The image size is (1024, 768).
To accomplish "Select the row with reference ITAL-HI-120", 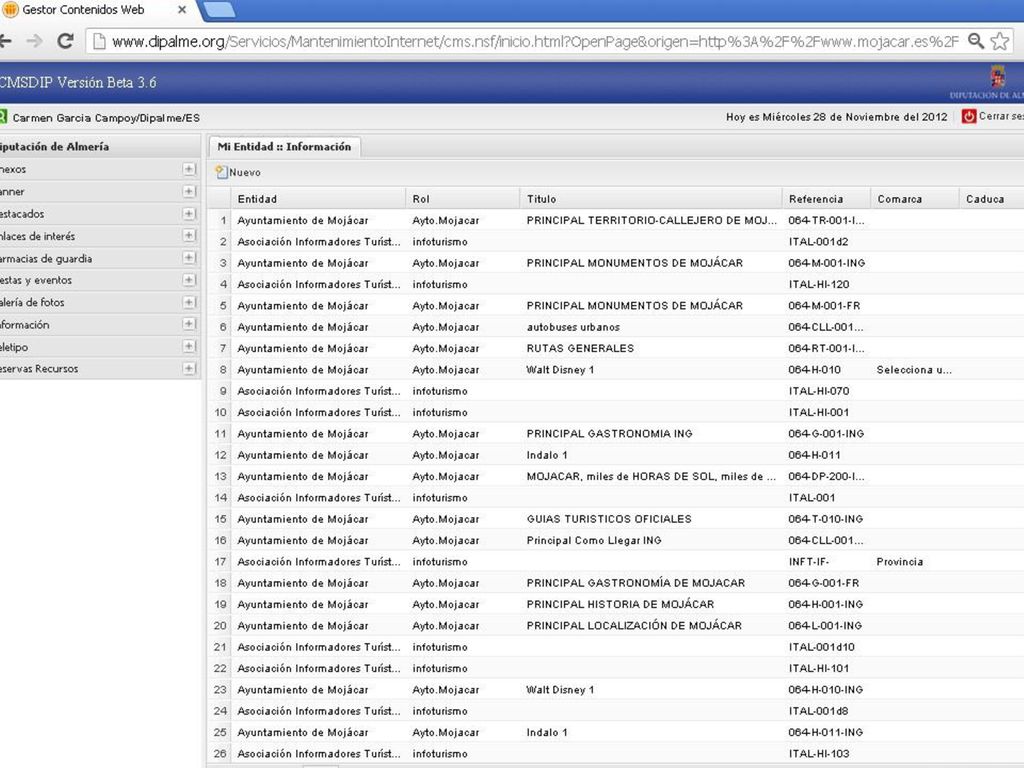I will [x=616, y=284].
